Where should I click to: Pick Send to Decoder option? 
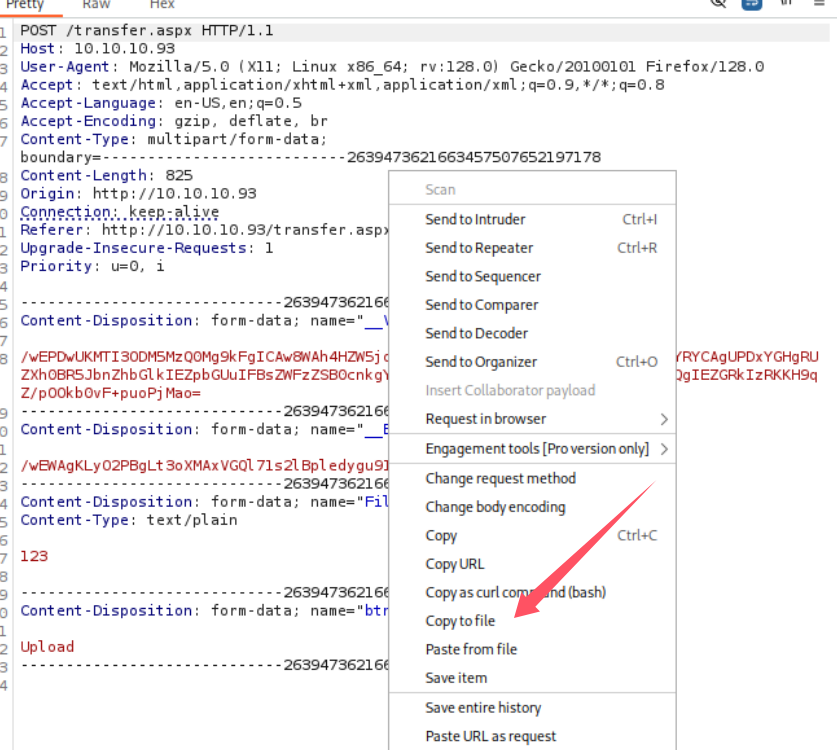(x=477, y=333)
